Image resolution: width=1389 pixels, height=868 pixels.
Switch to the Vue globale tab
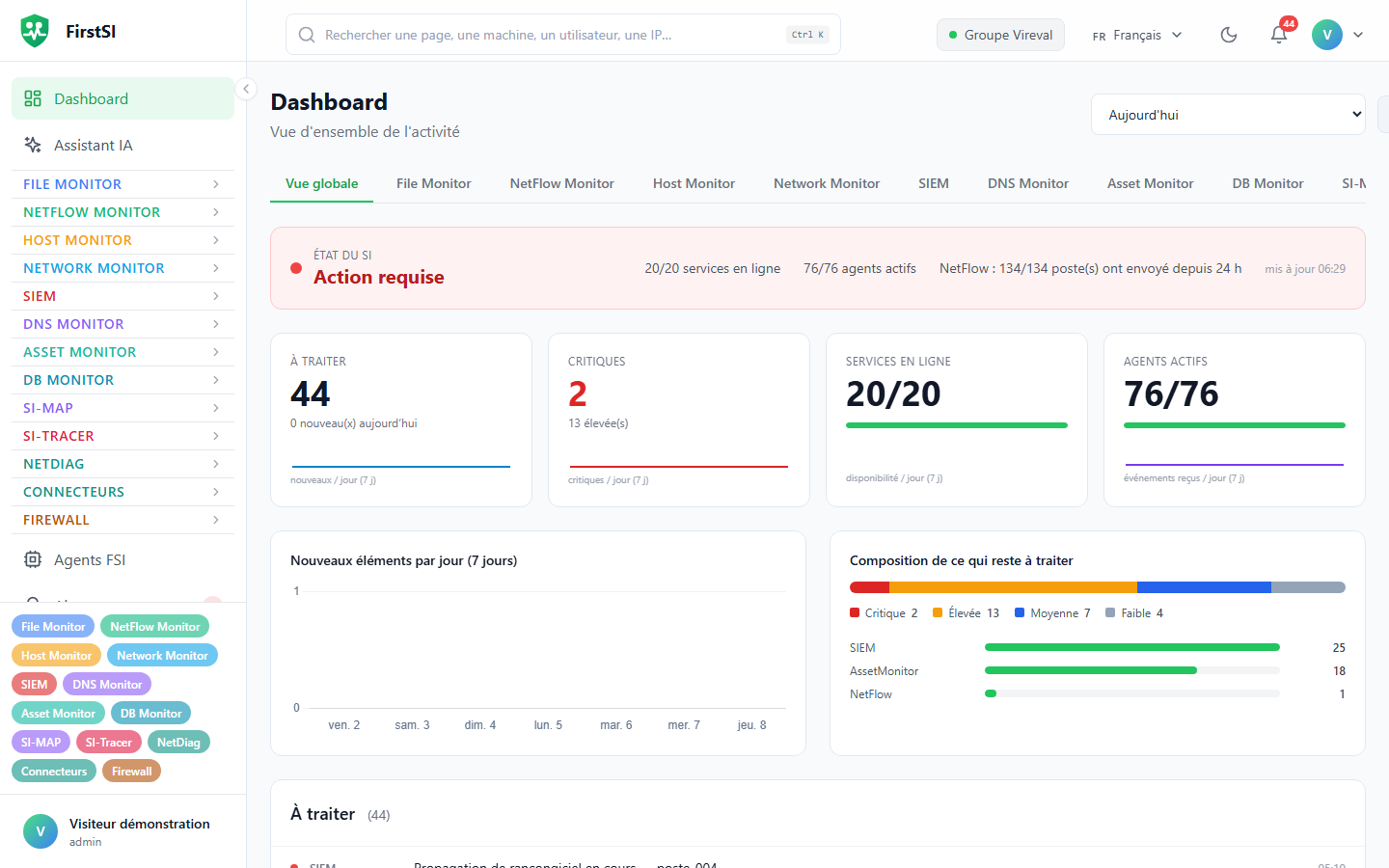321,183
